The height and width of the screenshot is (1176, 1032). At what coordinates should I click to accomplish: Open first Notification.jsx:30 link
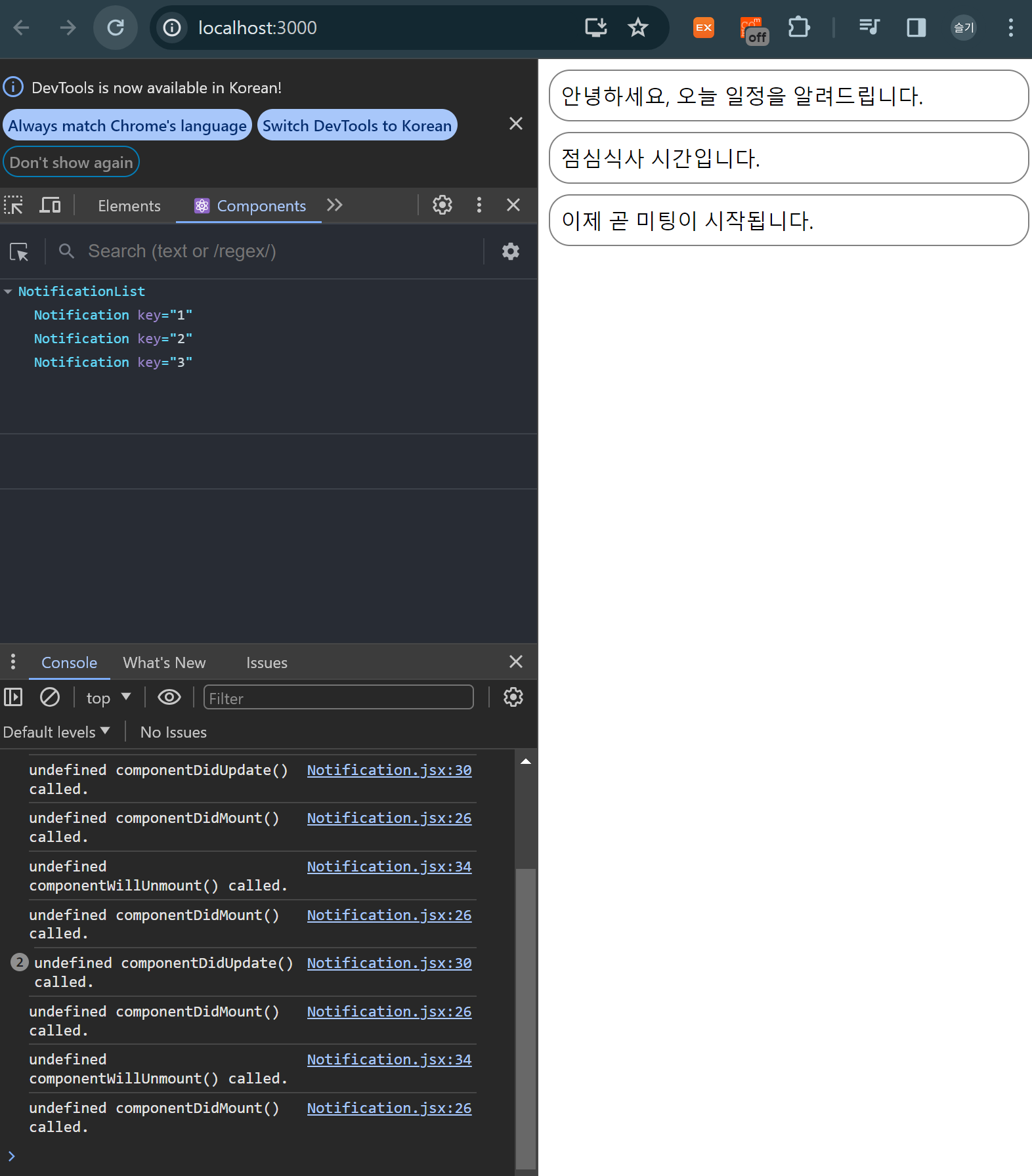pos(389,770)
